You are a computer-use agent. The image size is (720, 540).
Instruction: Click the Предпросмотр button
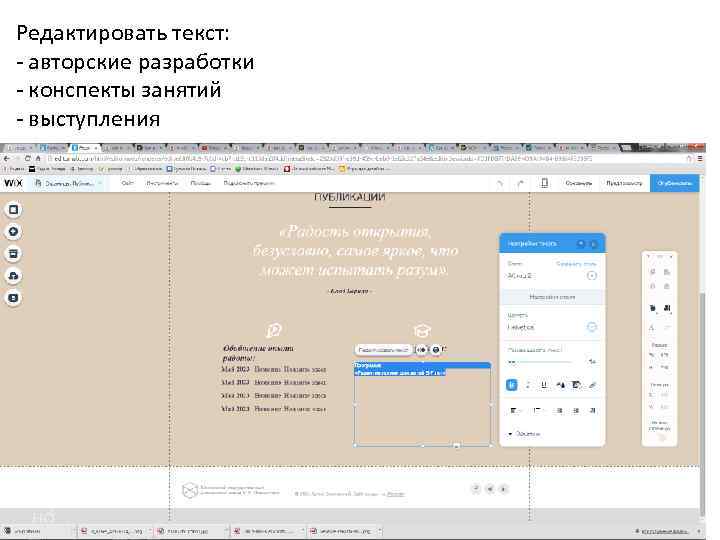pyautogui.click(x=624, y=183)
